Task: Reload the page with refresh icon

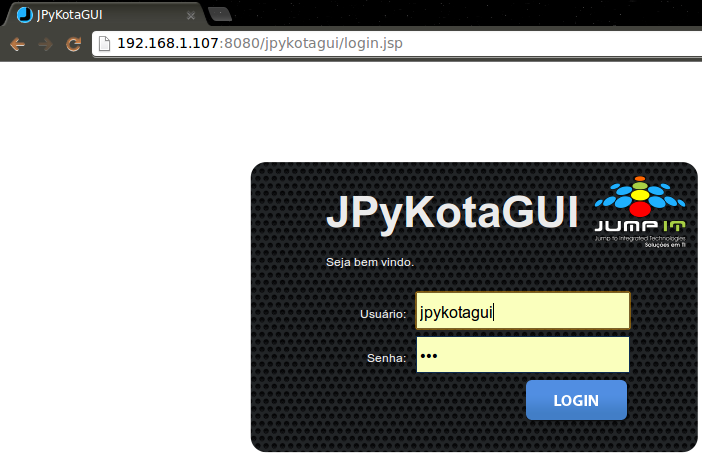Action: click(73, 44)
